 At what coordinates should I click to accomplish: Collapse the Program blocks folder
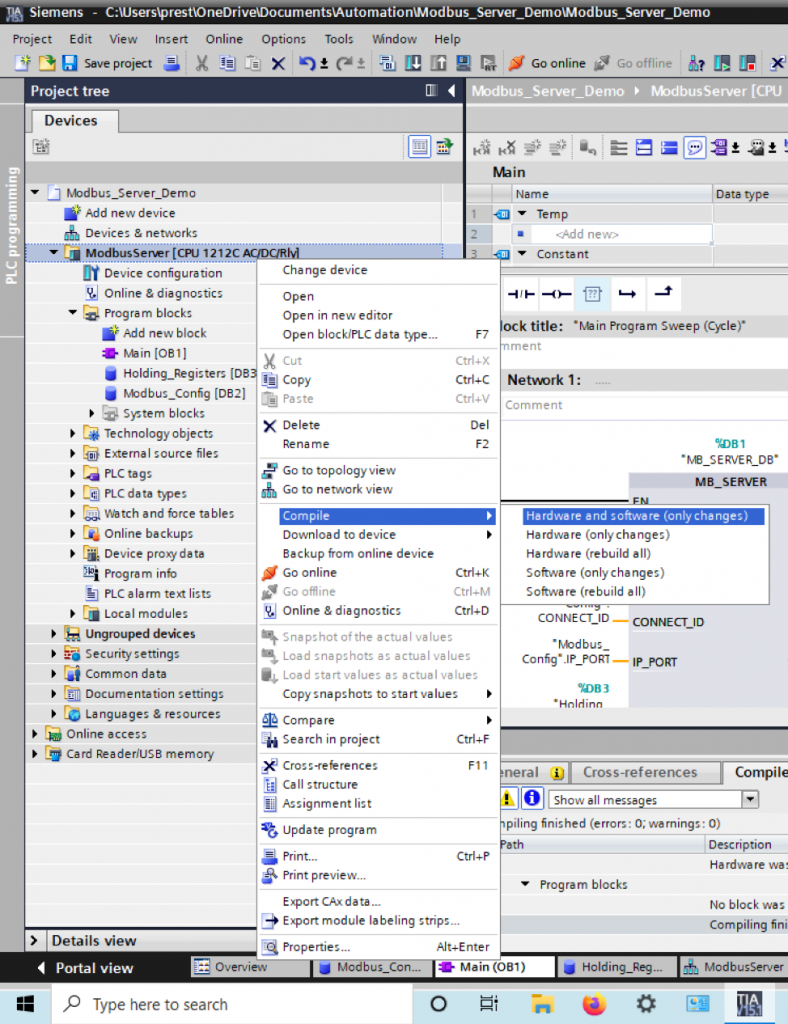(x=72, y=313)
